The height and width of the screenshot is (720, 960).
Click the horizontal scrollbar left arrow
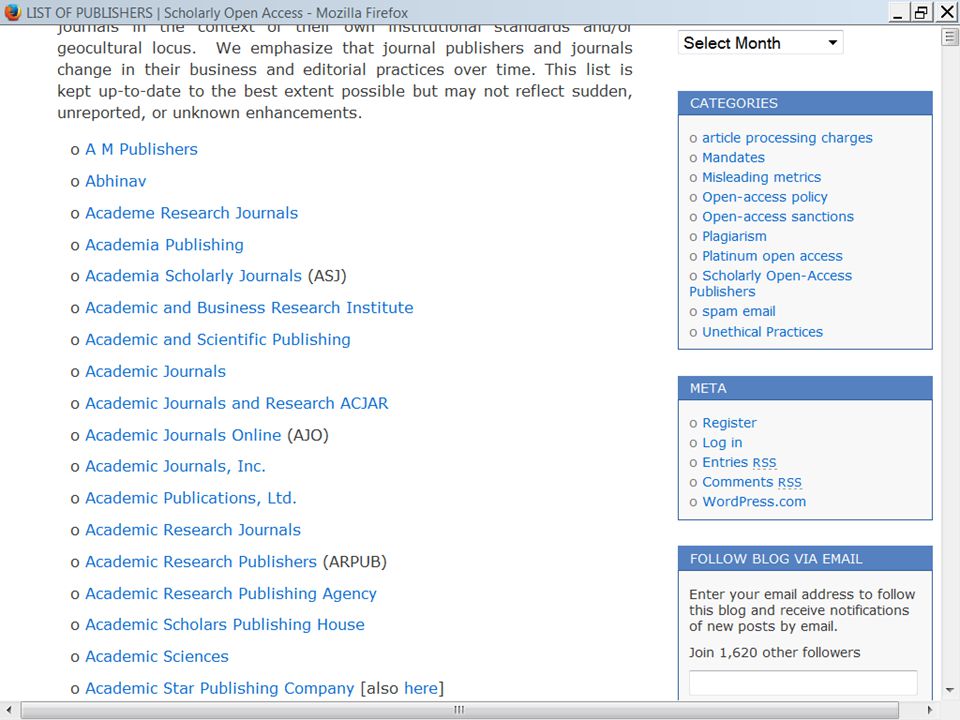[x=9, y=710]
